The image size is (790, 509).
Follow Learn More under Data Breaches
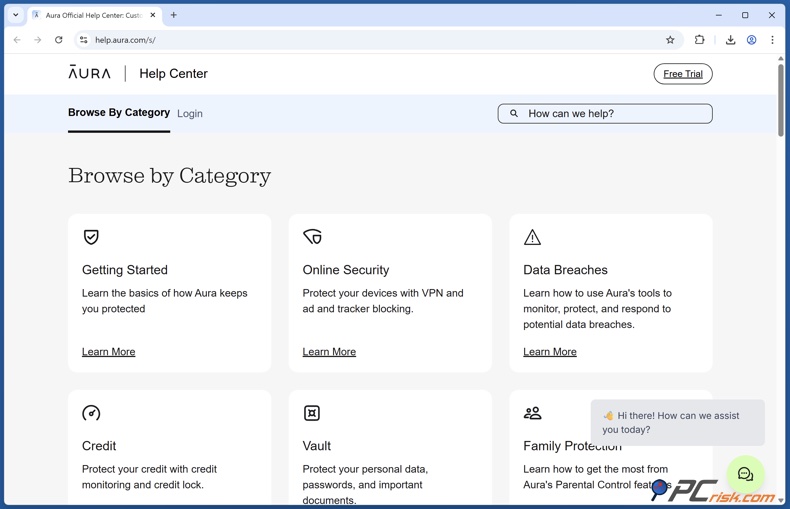(549, 352)
